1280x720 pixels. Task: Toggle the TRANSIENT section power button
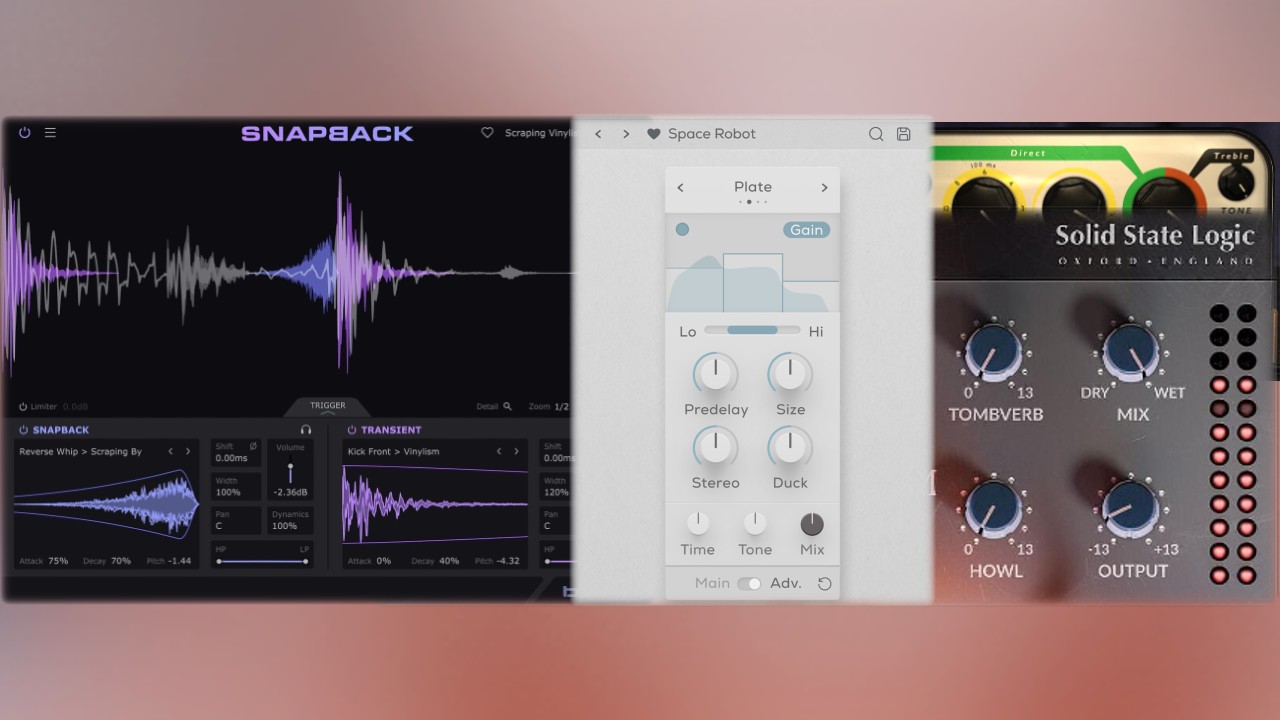[x=352, y=430]
